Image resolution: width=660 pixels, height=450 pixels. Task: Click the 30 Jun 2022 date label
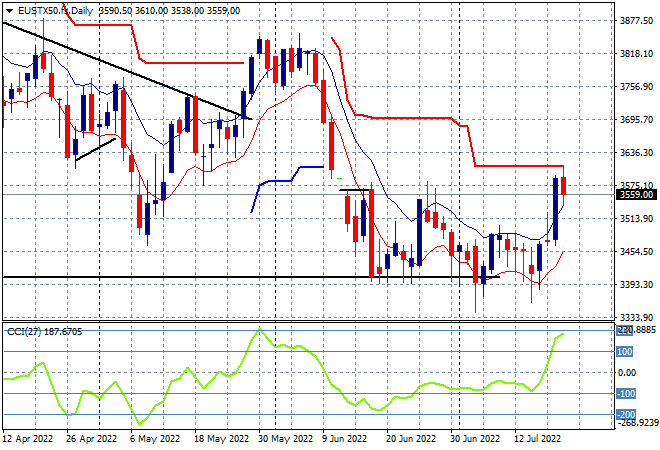coord(475,439)
